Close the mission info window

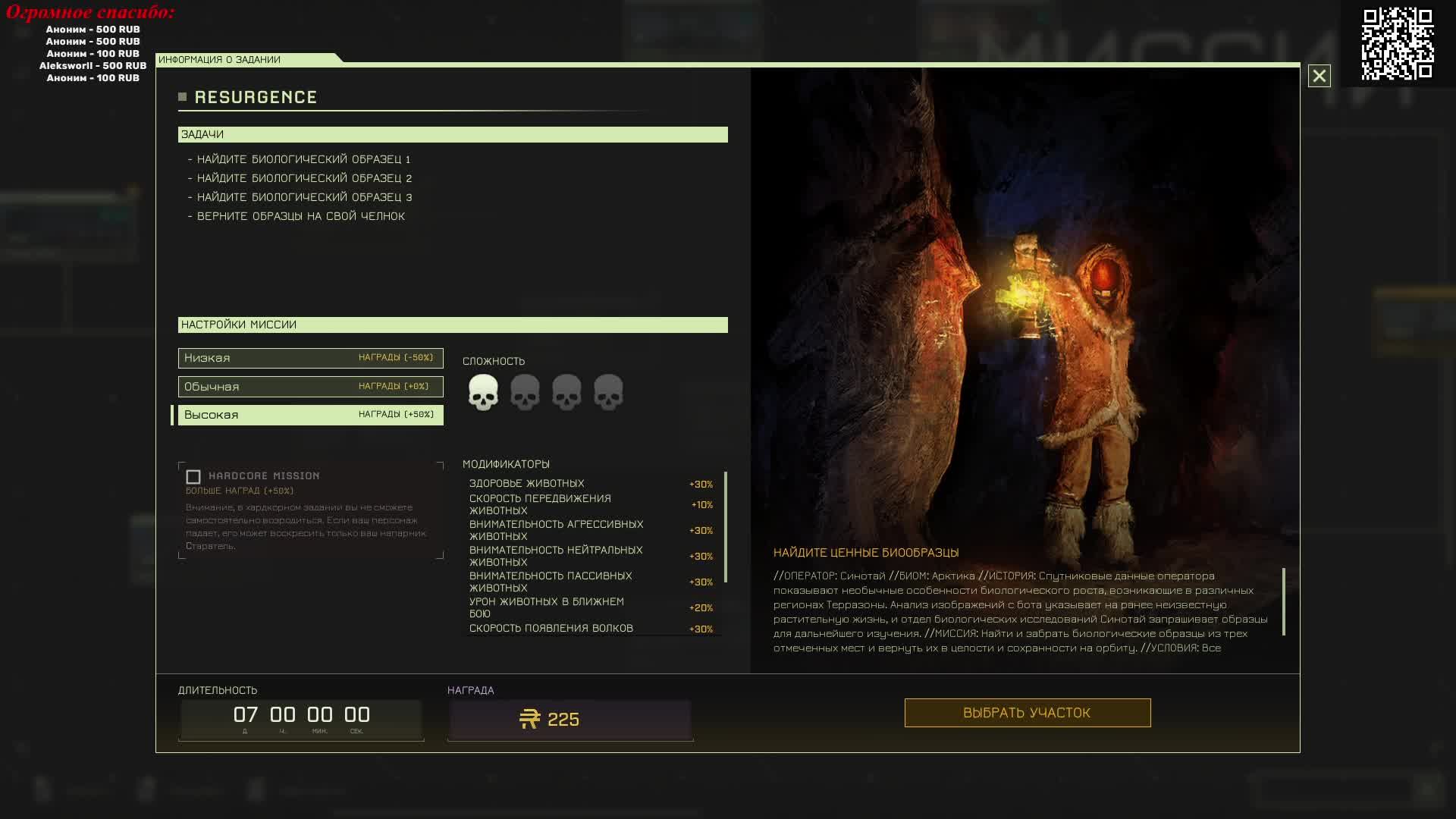click(x=1319, y=76)
